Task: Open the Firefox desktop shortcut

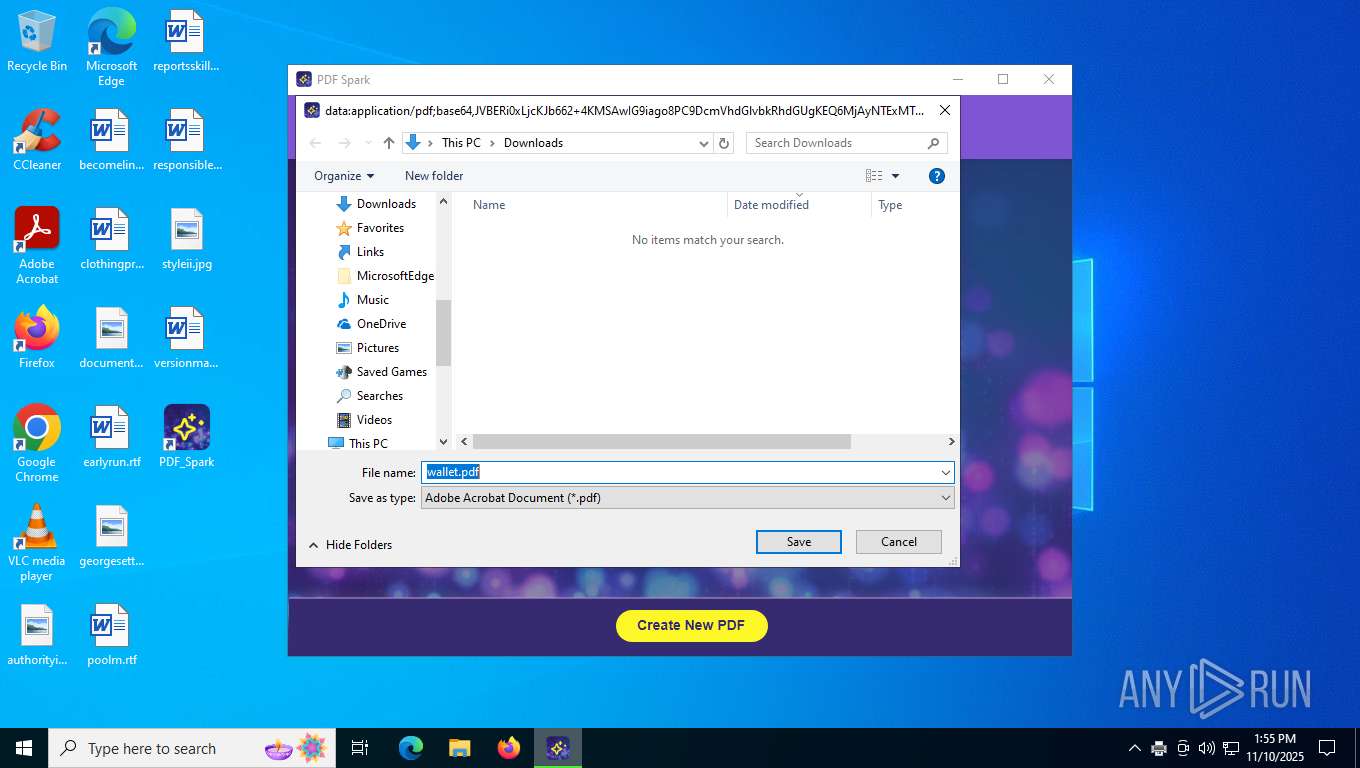Action: (x=37, y=337)
